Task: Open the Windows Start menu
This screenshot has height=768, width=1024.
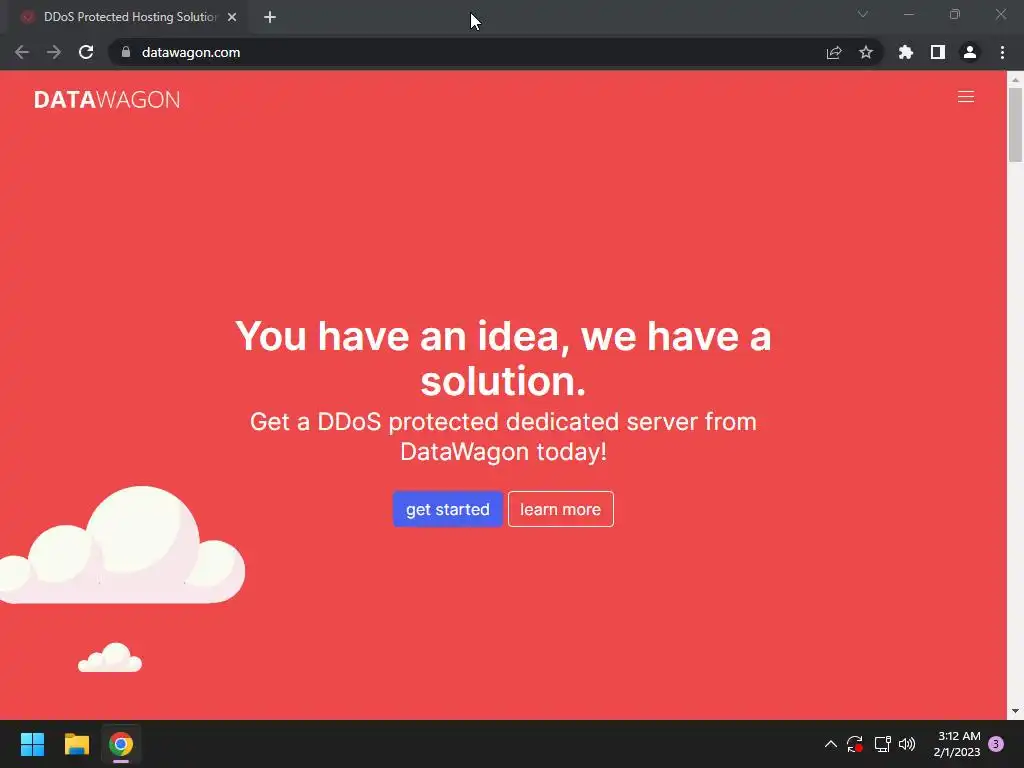Action: click(32, 744)
